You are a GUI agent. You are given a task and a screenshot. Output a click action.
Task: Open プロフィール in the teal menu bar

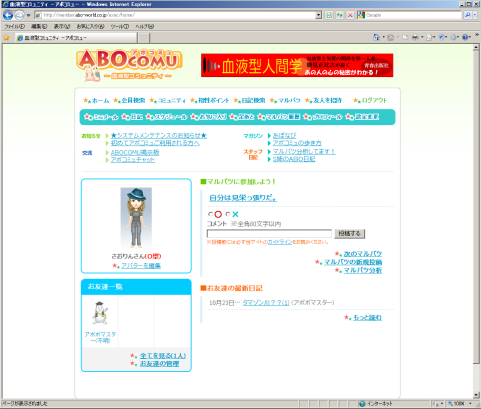click(x=327, y=117)
